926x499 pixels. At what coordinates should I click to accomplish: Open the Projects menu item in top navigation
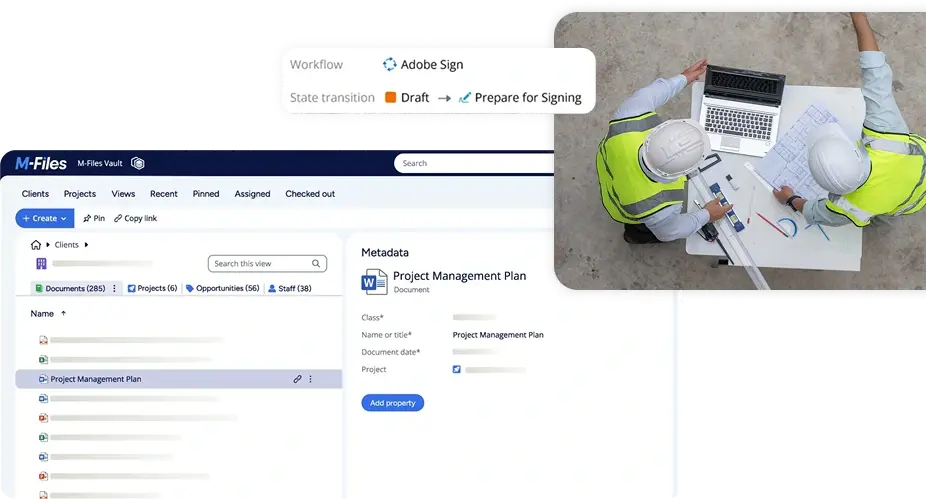coord(80,194)
